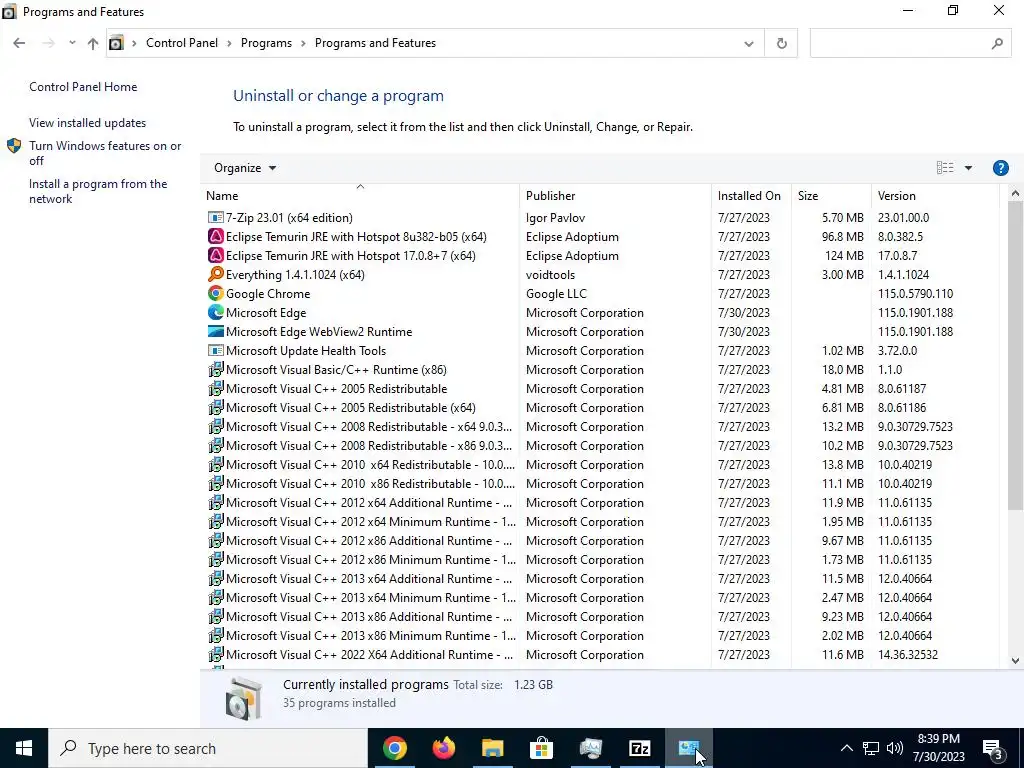The width and height of the screenshot is (1024, 768).
Task: Open Install a program from the network
Action: point(98,191)
